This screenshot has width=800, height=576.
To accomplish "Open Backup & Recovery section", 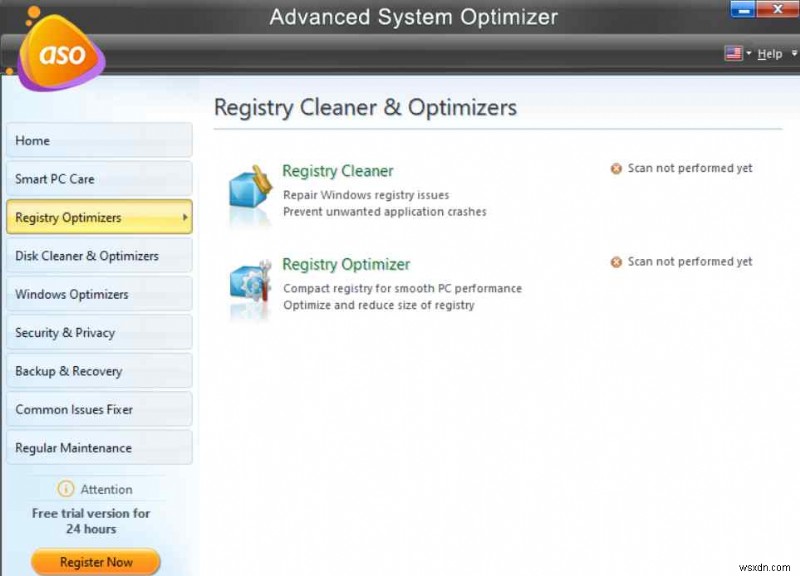I will tap(99, 371).
